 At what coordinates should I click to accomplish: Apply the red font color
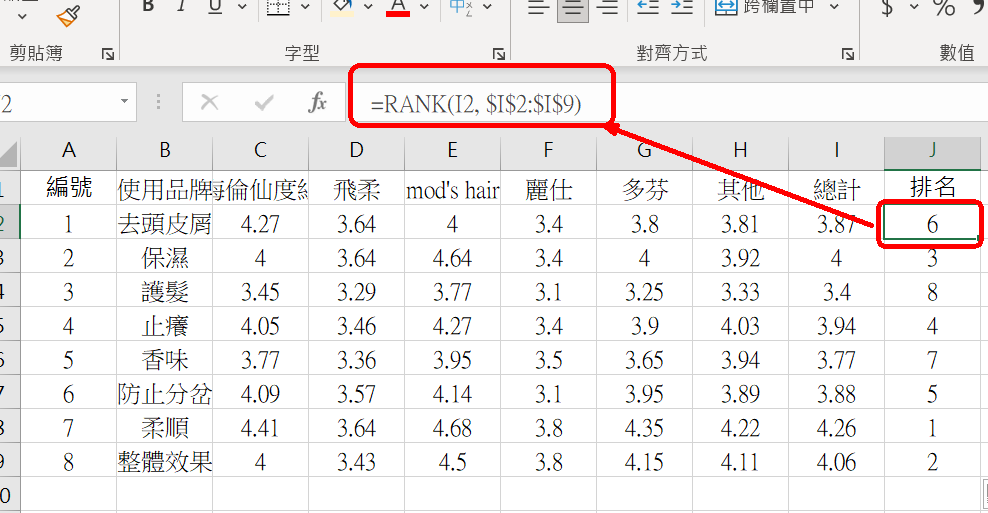coord(398,8)
